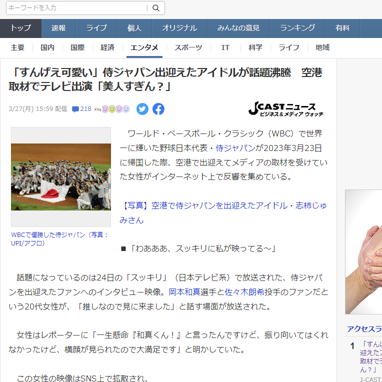View the WBC team photo thumbnail
Image resolution: width=382 pixels, height=382 pixels.
pos(61,177)
